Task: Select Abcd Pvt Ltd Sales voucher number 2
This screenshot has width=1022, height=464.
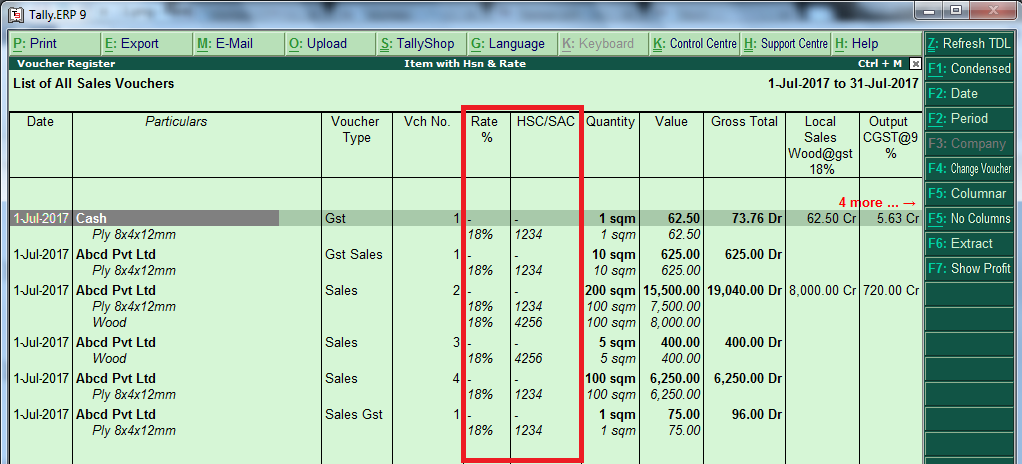Action: pos(466,290)
